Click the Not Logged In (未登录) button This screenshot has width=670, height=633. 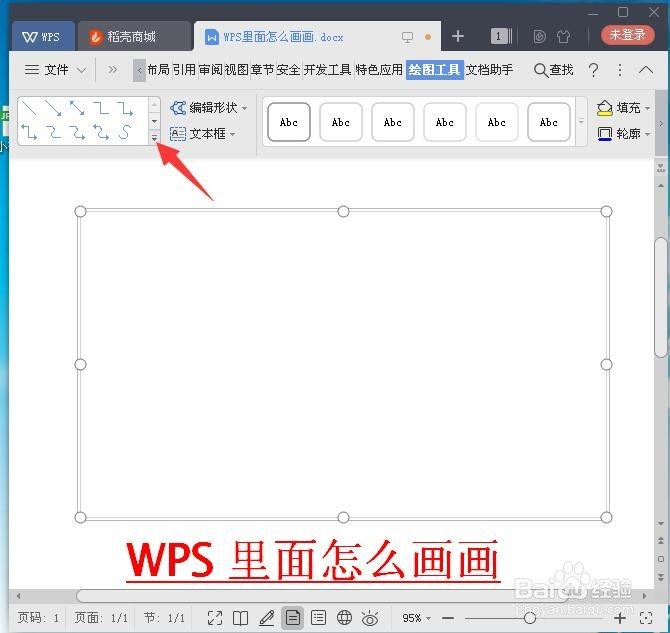[627, 35]
